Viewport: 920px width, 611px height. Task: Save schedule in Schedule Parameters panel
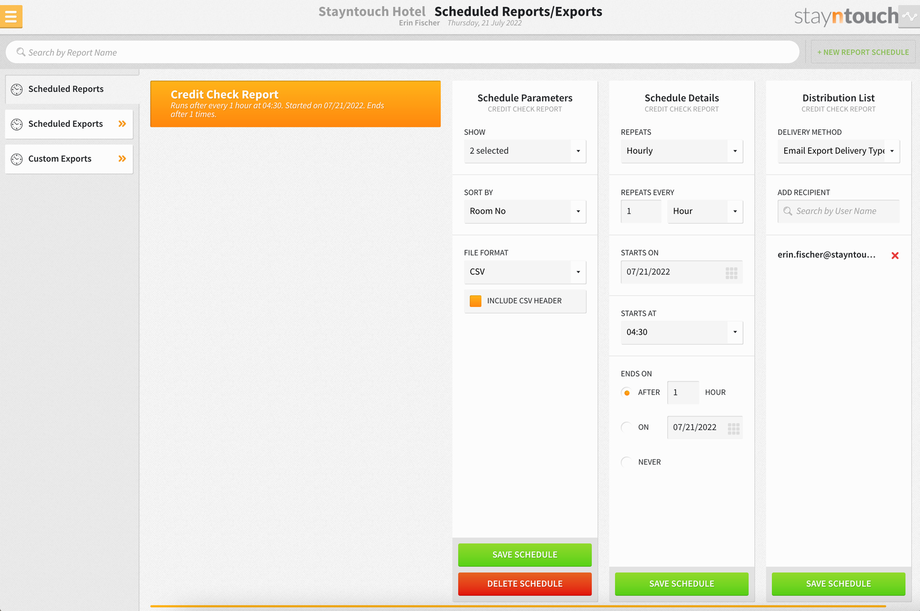tap(525, 555)
